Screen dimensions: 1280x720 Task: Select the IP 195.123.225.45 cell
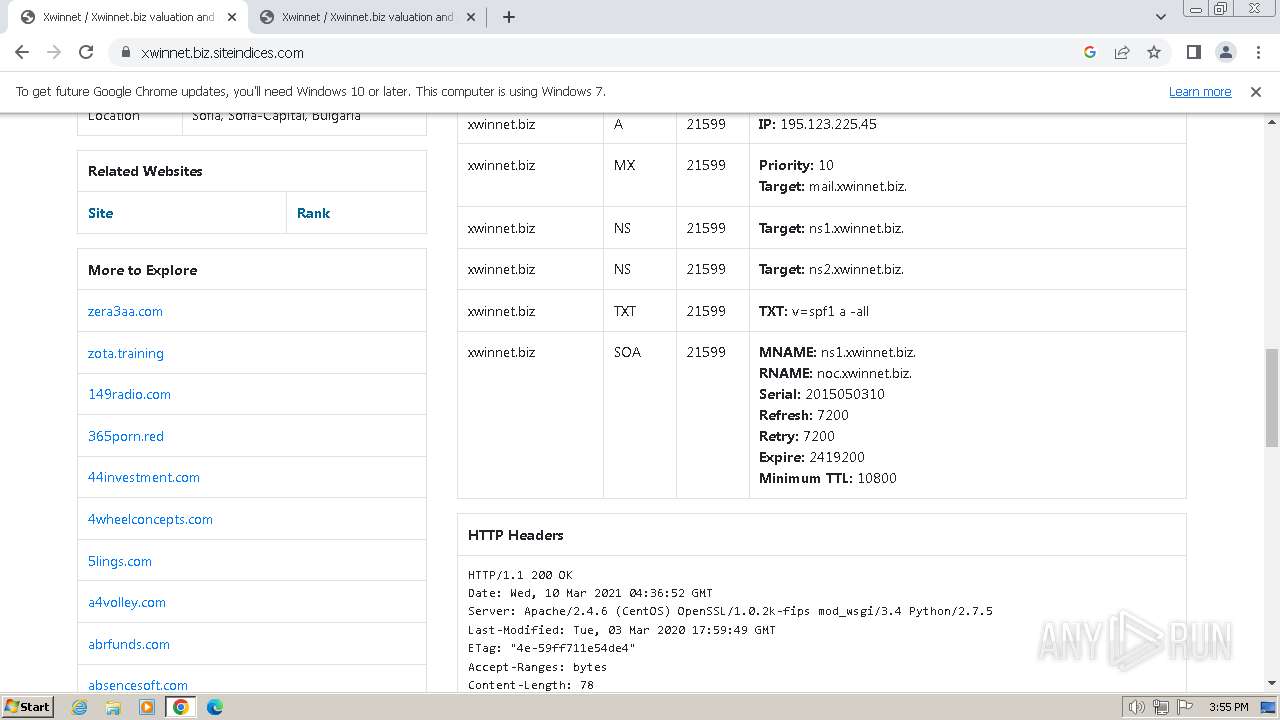(x=818, y=124)
